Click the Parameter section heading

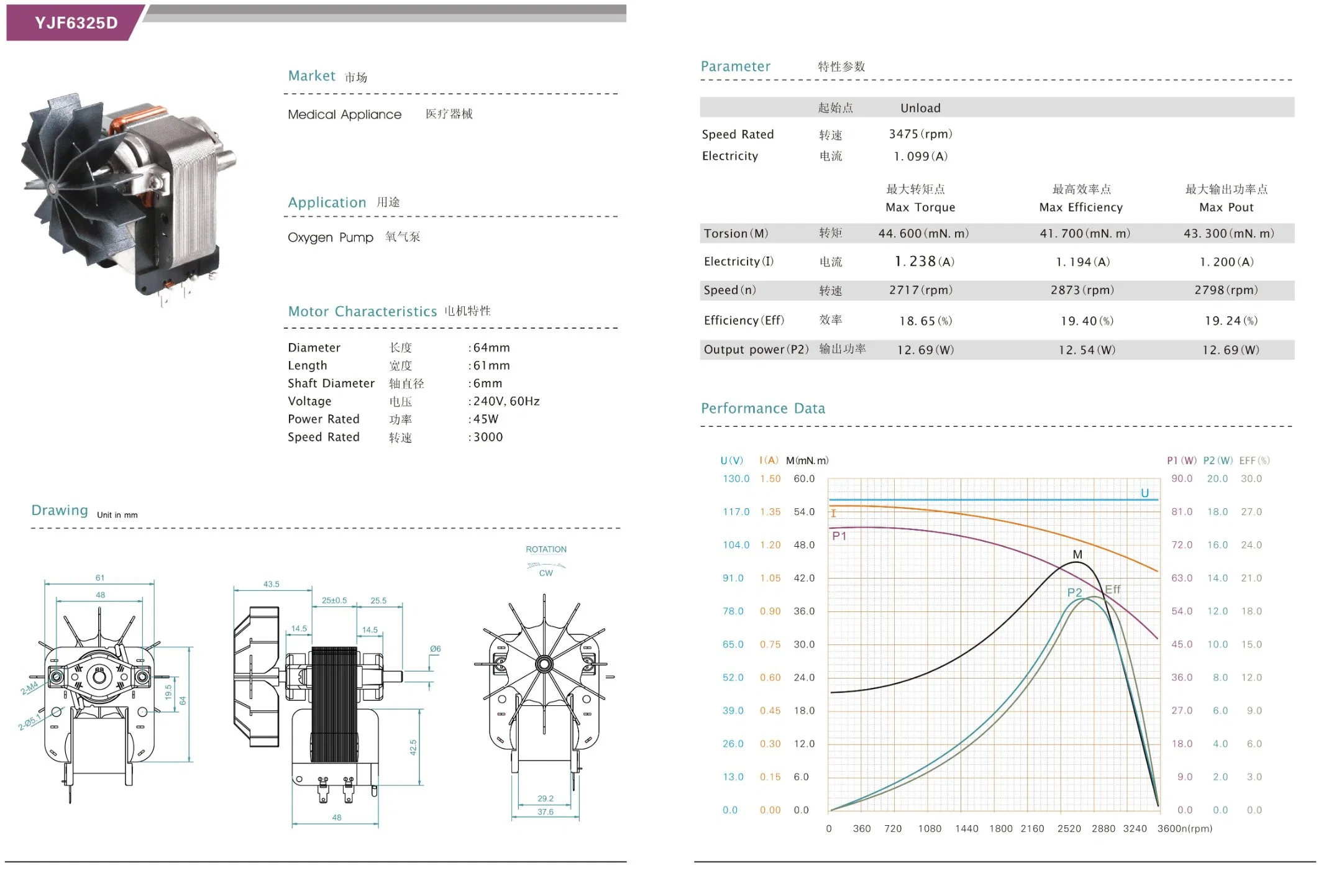(736, 66)
